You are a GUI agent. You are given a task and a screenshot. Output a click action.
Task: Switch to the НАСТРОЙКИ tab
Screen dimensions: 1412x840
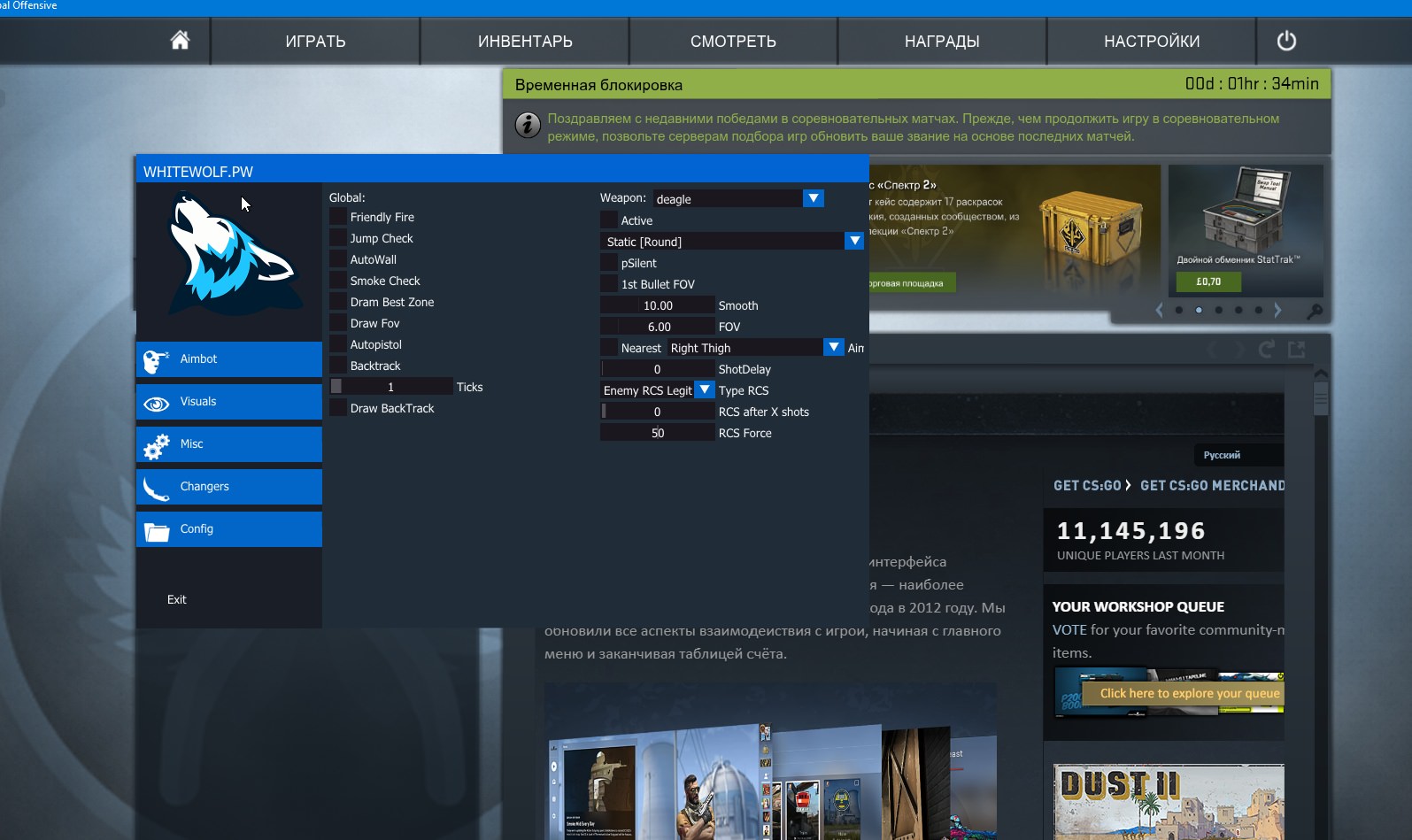pos(1151,42)
